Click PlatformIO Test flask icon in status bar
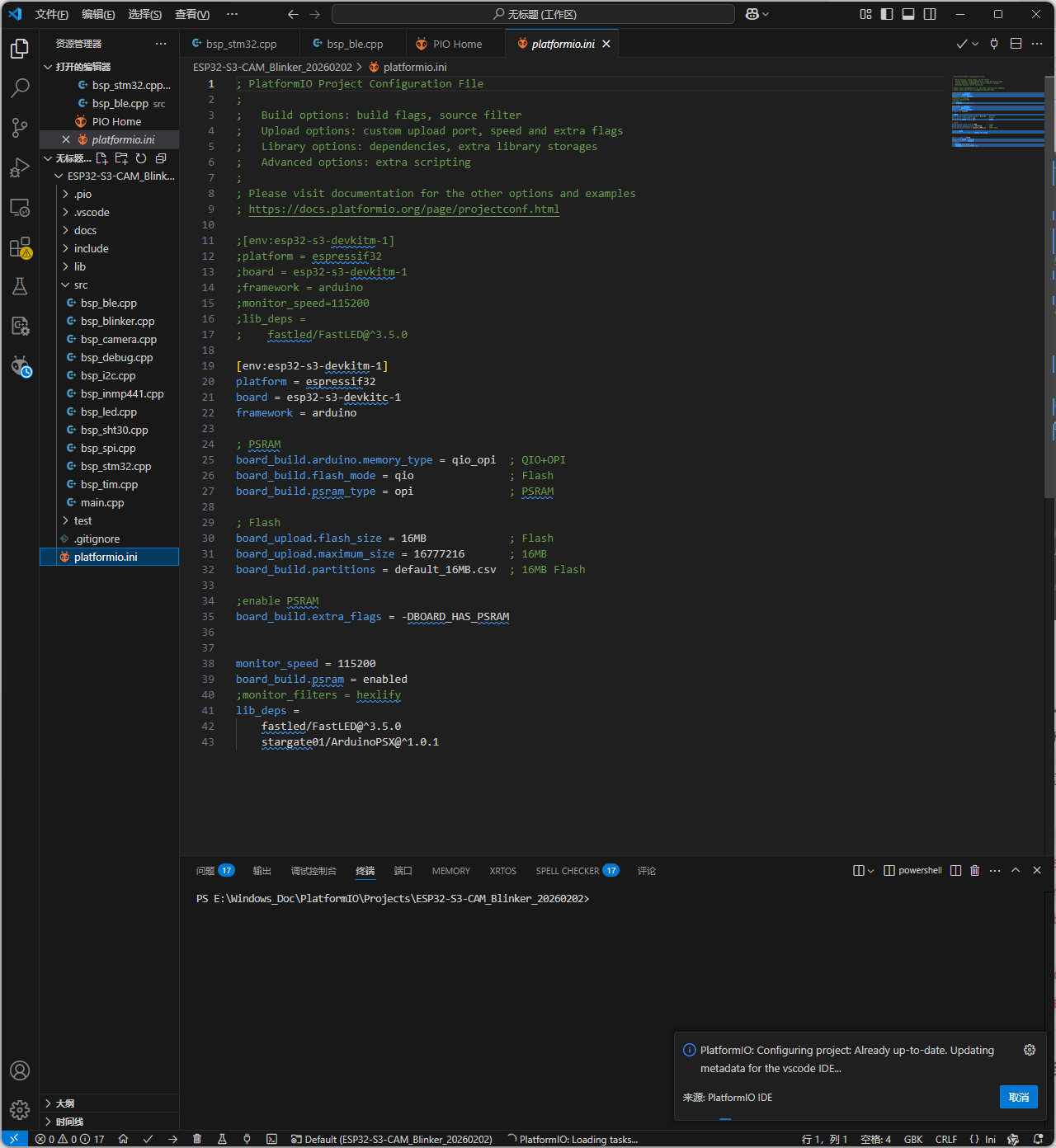 (x=222, y=1139)
